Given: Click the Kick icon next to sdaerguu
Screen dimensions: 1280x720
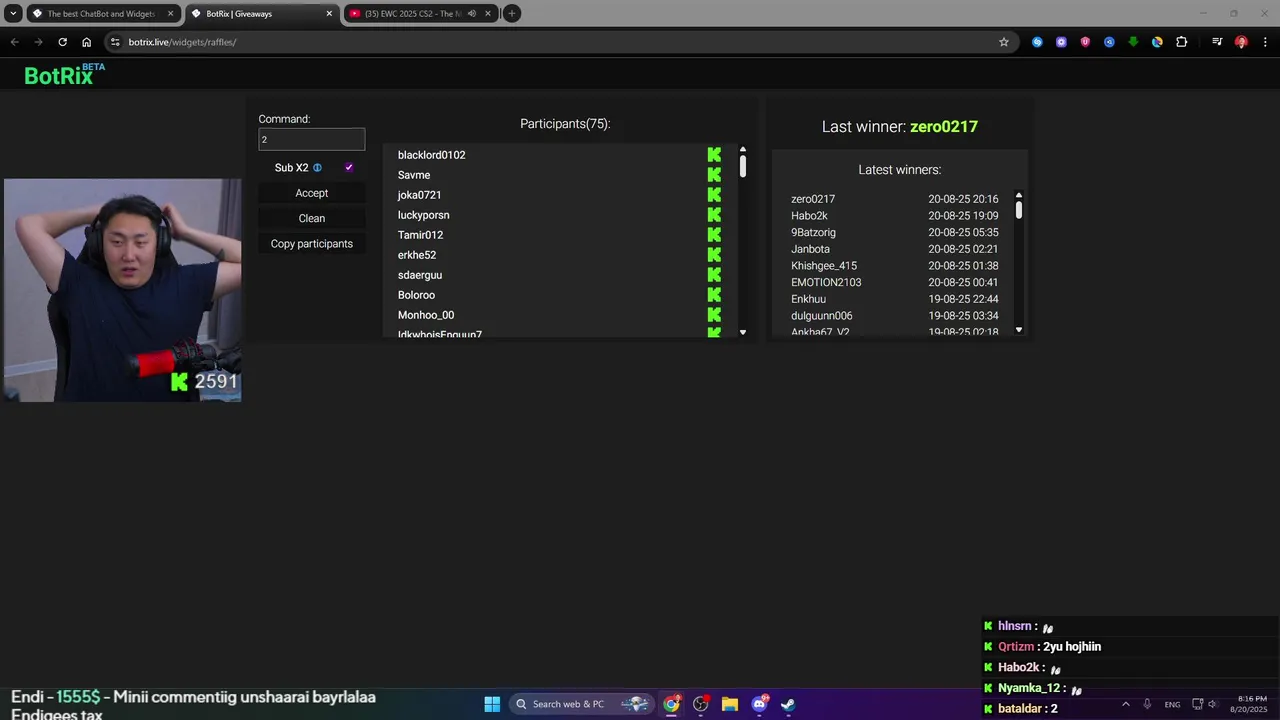Looking at the screenshot, I should [x=714, y=275].
